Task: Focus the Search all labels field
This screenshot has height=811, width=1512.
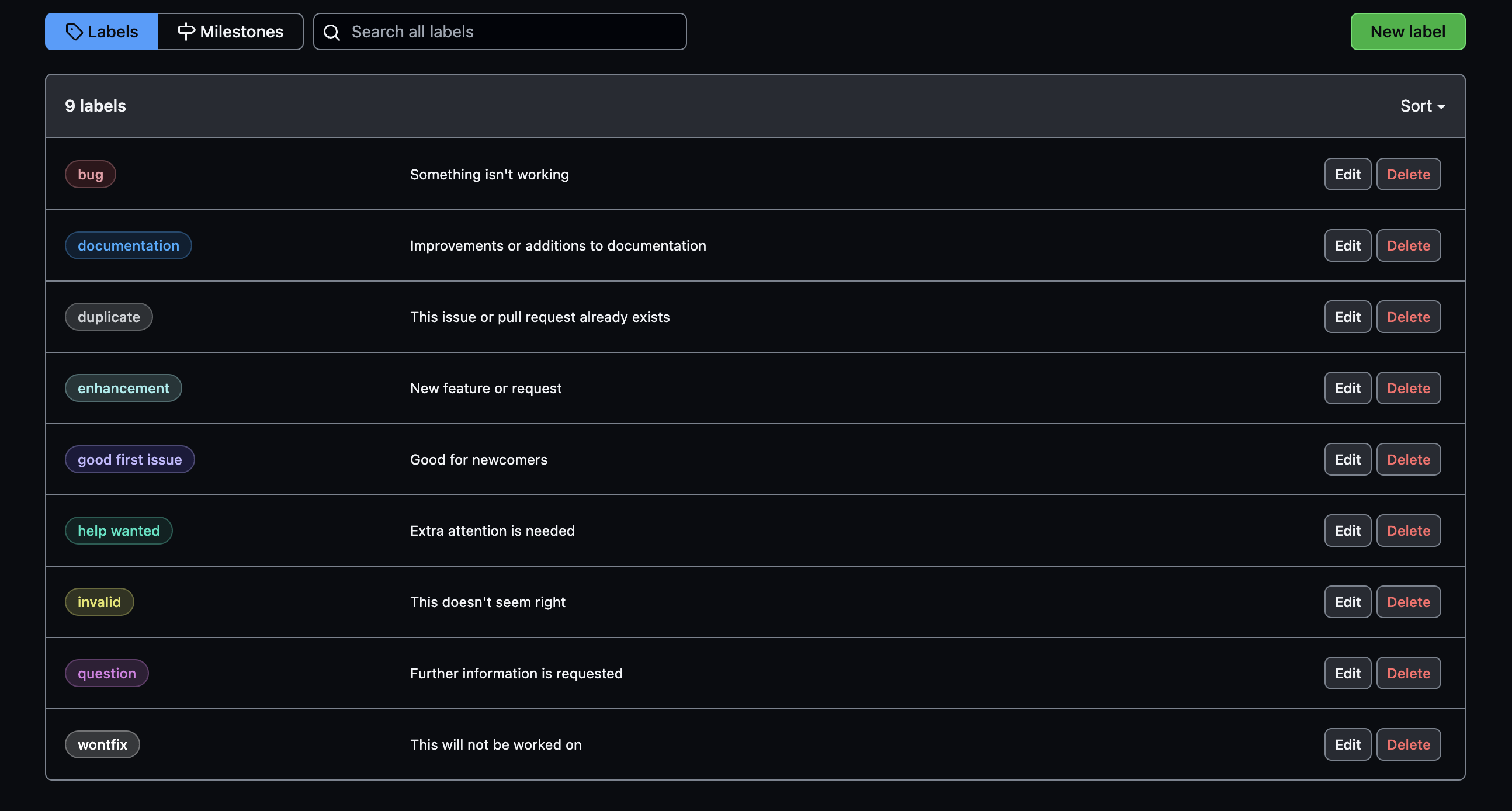Action: click(x=511, y=32)
